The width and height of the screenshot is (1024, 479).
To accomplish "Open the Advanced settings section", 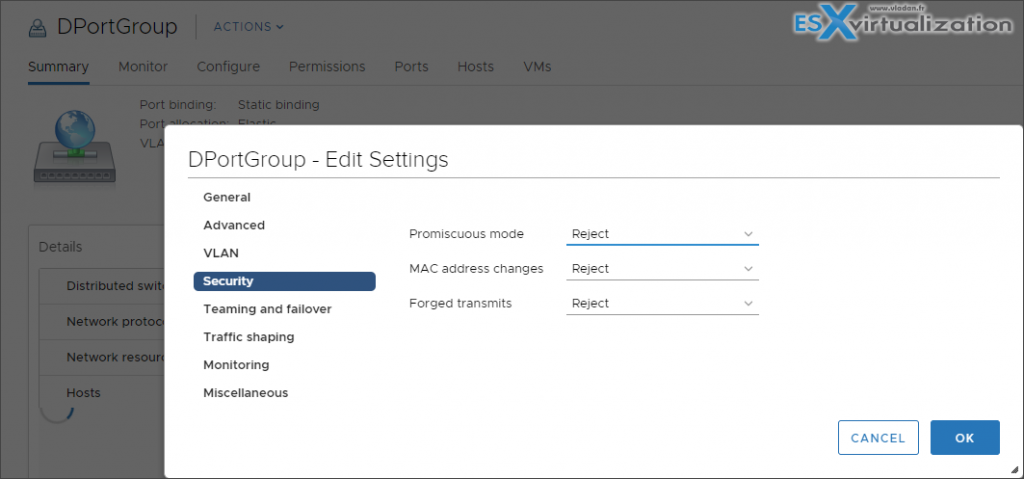I will click(234, 226).
